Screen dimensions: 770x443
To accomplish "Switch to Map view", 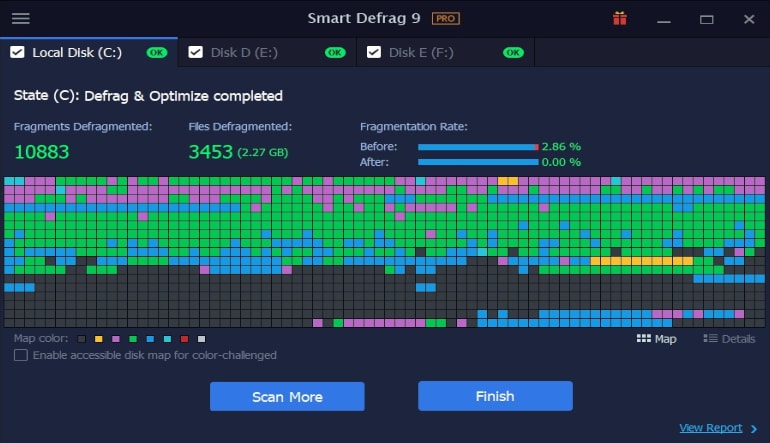I will 657,339.
